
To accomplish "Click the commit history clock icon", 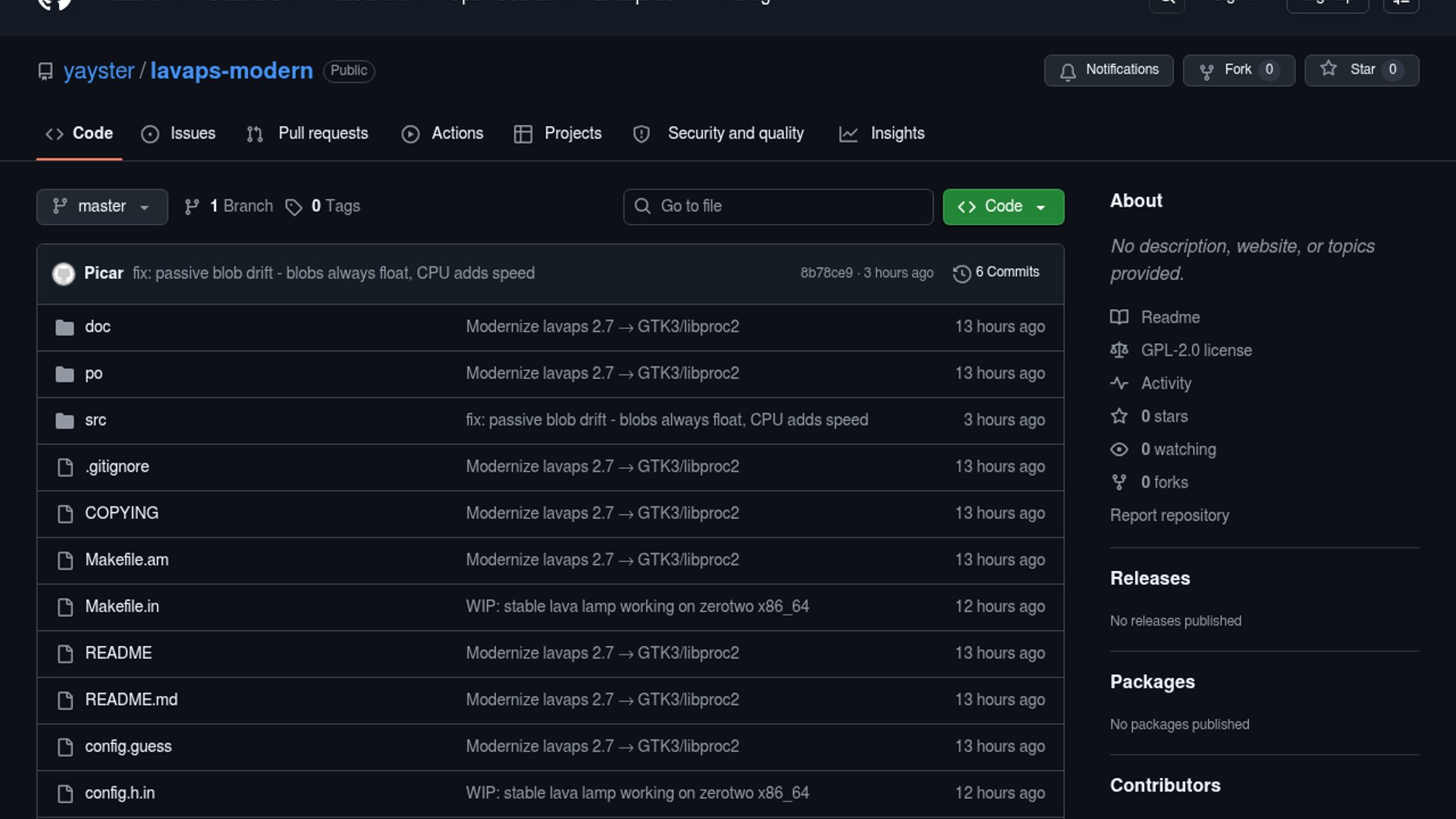I will (962, 274).
